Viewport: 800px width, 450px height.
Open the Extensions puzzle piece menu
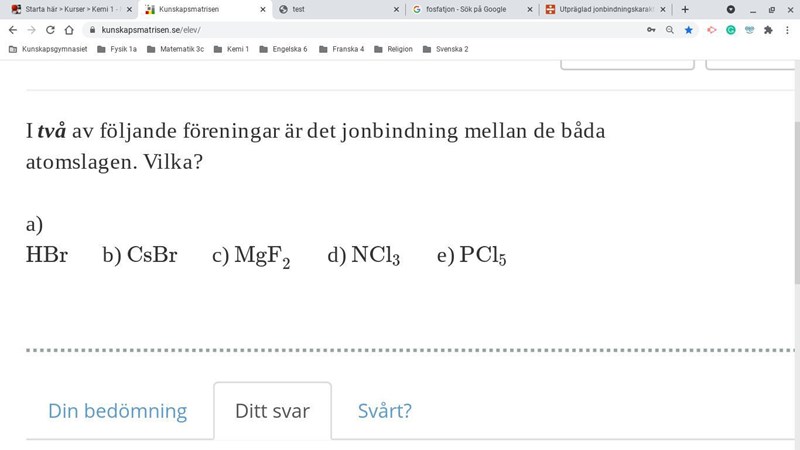tap(768, 30)
